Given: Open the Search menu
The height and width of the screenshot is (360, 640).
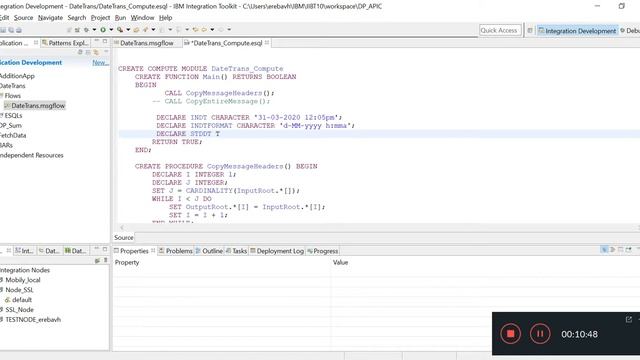Looking at the screenshot, I should 77,18.
